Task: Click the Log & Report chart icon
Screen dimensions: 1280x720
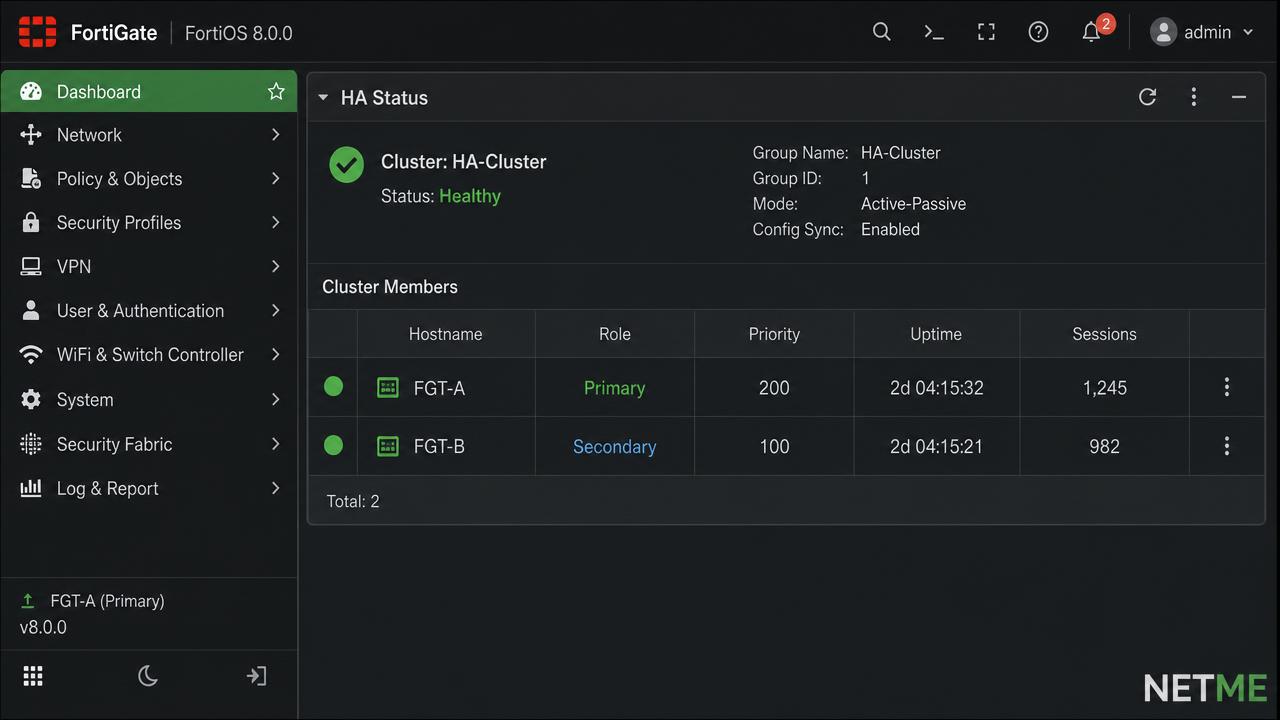Action: (x=31, y=488)
